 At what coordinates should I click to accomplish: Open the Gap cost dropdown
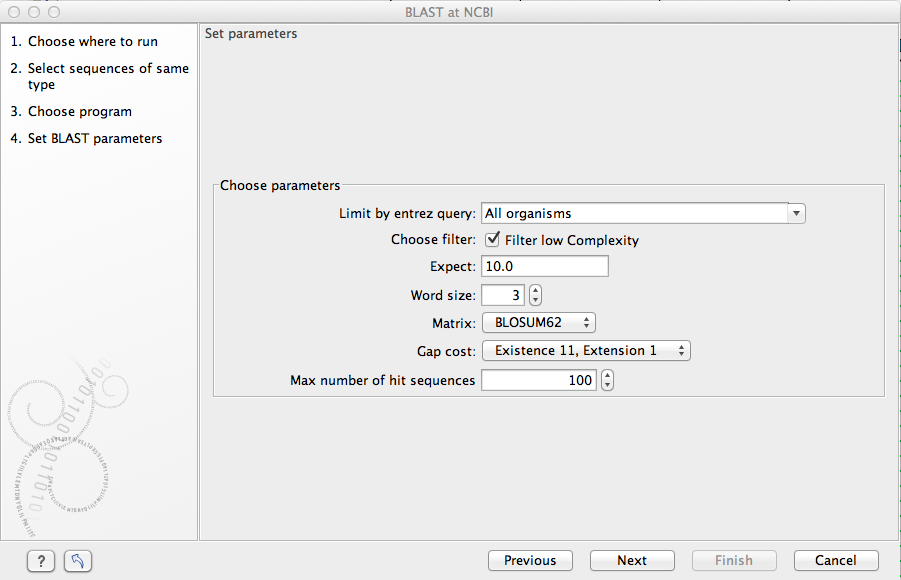coord(586,350)
